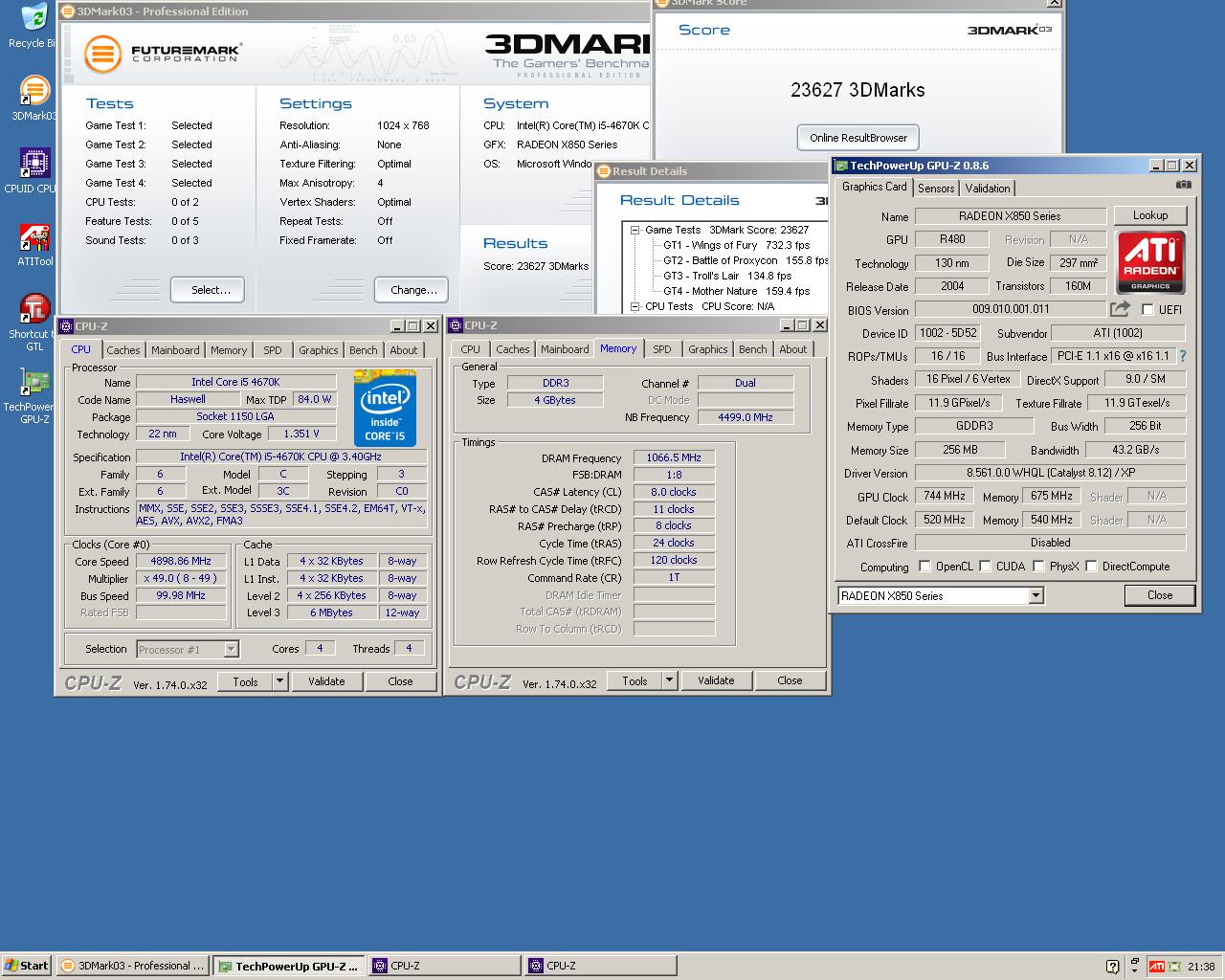This screenshot has height=980, width=1225.
Task: Click the ATI tray icon in the taskbar
Action: pyautogui.click(x=1156, y=967)
